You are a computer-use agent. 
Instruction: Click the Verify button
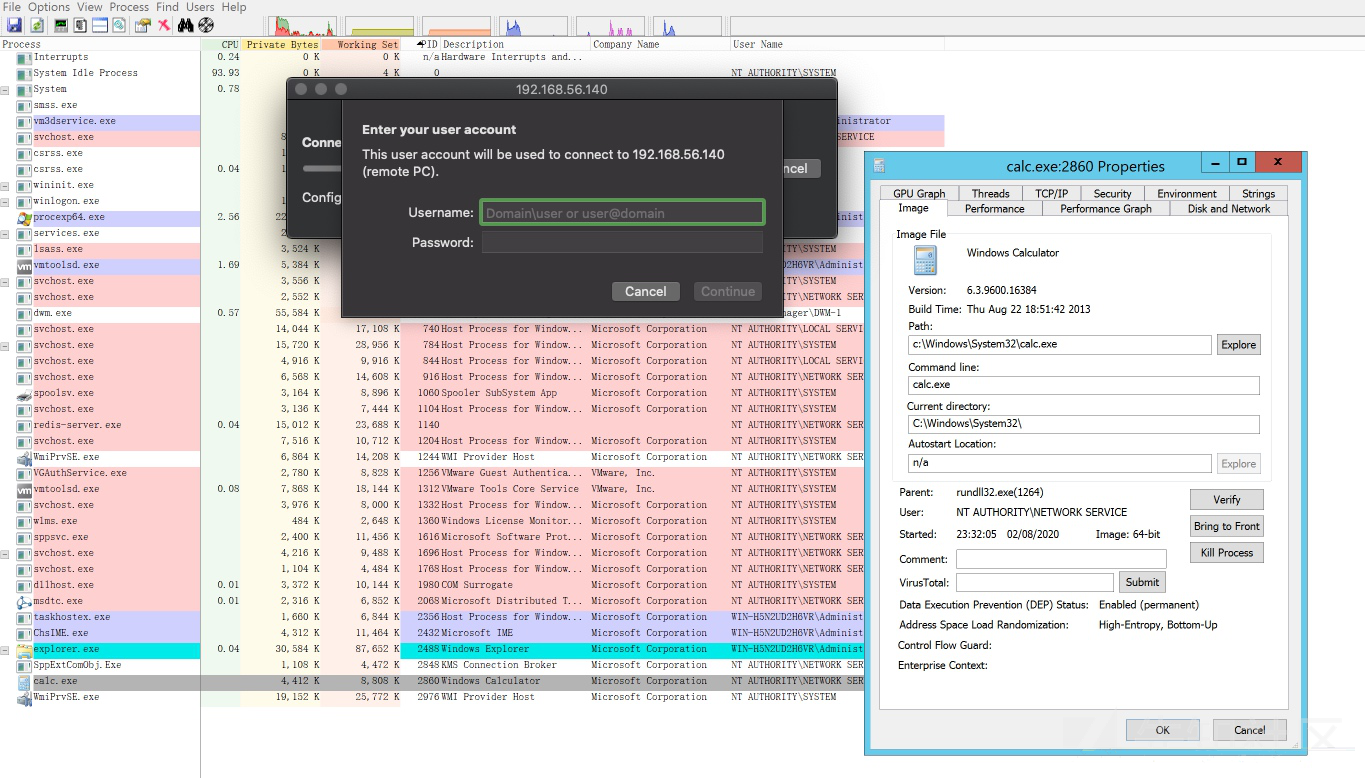tap(1227, 499)
